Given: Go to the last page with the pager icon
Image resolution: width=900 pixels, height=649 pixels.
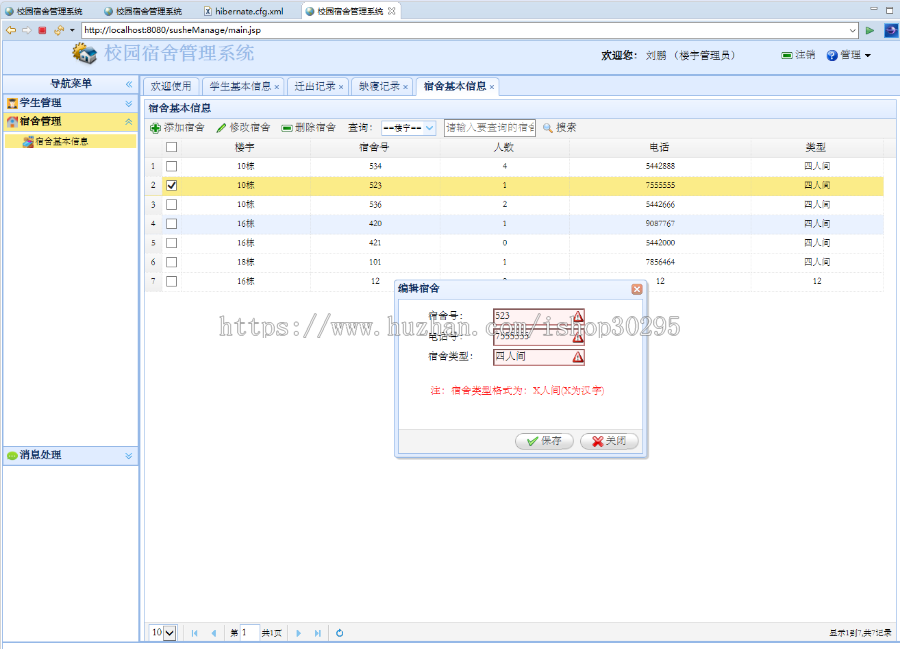Looking at the screenshot, I should point(317,633).
